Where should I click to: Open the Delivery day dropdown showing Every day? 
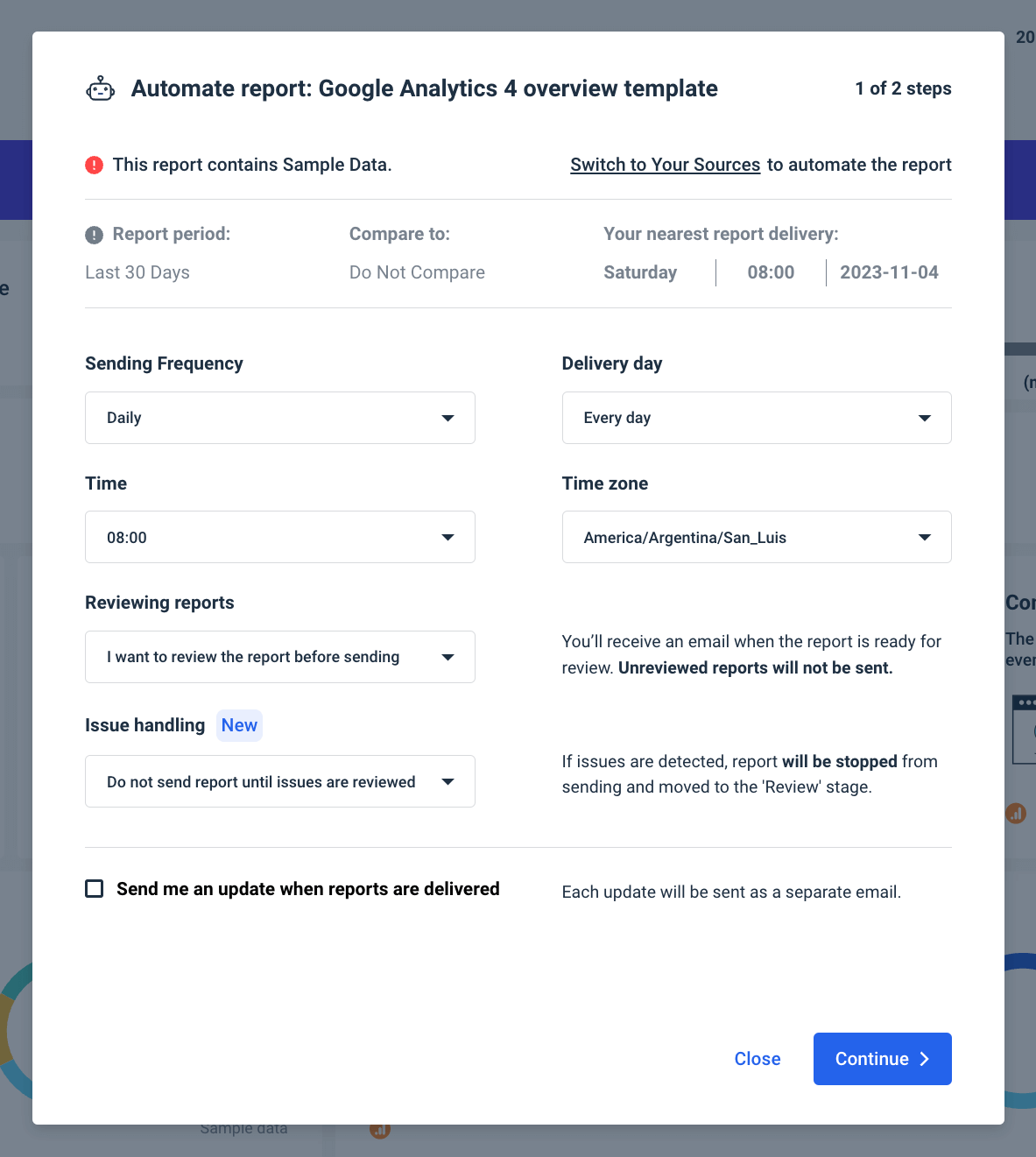(x=756, y=418)
